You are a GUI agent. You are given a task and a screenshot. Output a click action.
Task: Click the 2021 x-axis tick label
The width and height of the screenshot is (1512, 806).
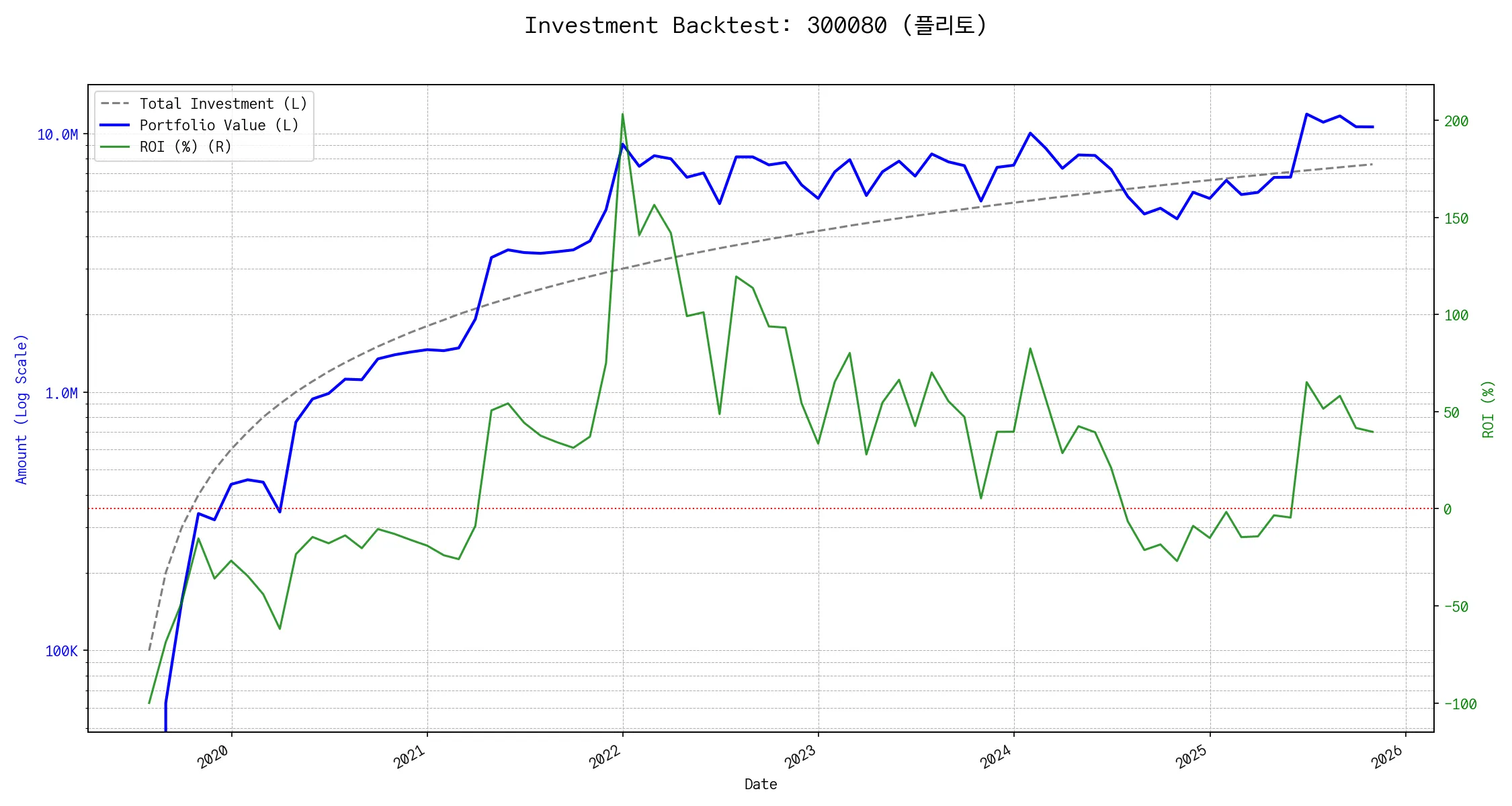click(409, 756)
